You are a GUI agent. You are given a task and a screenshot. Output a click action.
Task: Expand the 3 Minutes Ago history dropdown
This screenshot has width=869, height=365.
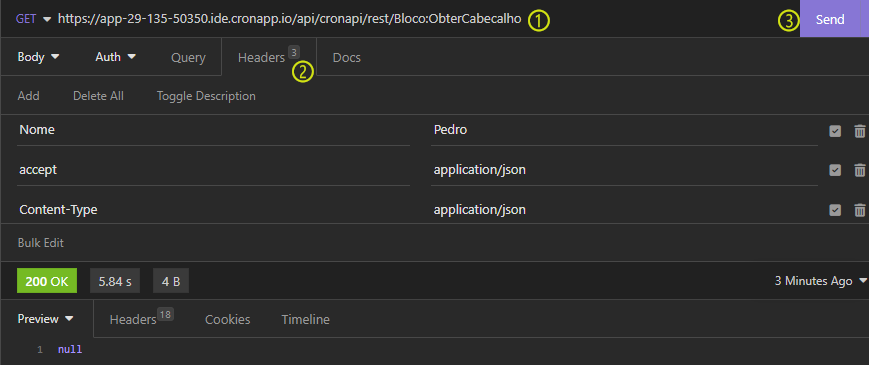[x=821, y=281]
